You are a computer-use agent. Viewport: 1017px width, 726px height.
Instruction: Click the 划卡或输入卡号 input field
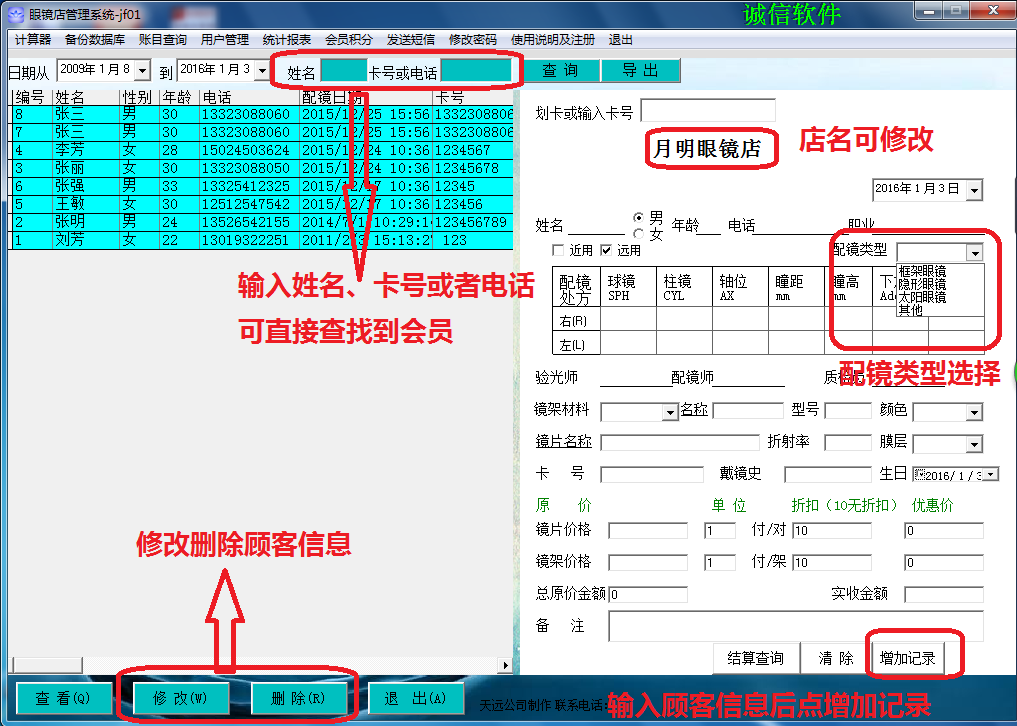[x=708, y=110]
